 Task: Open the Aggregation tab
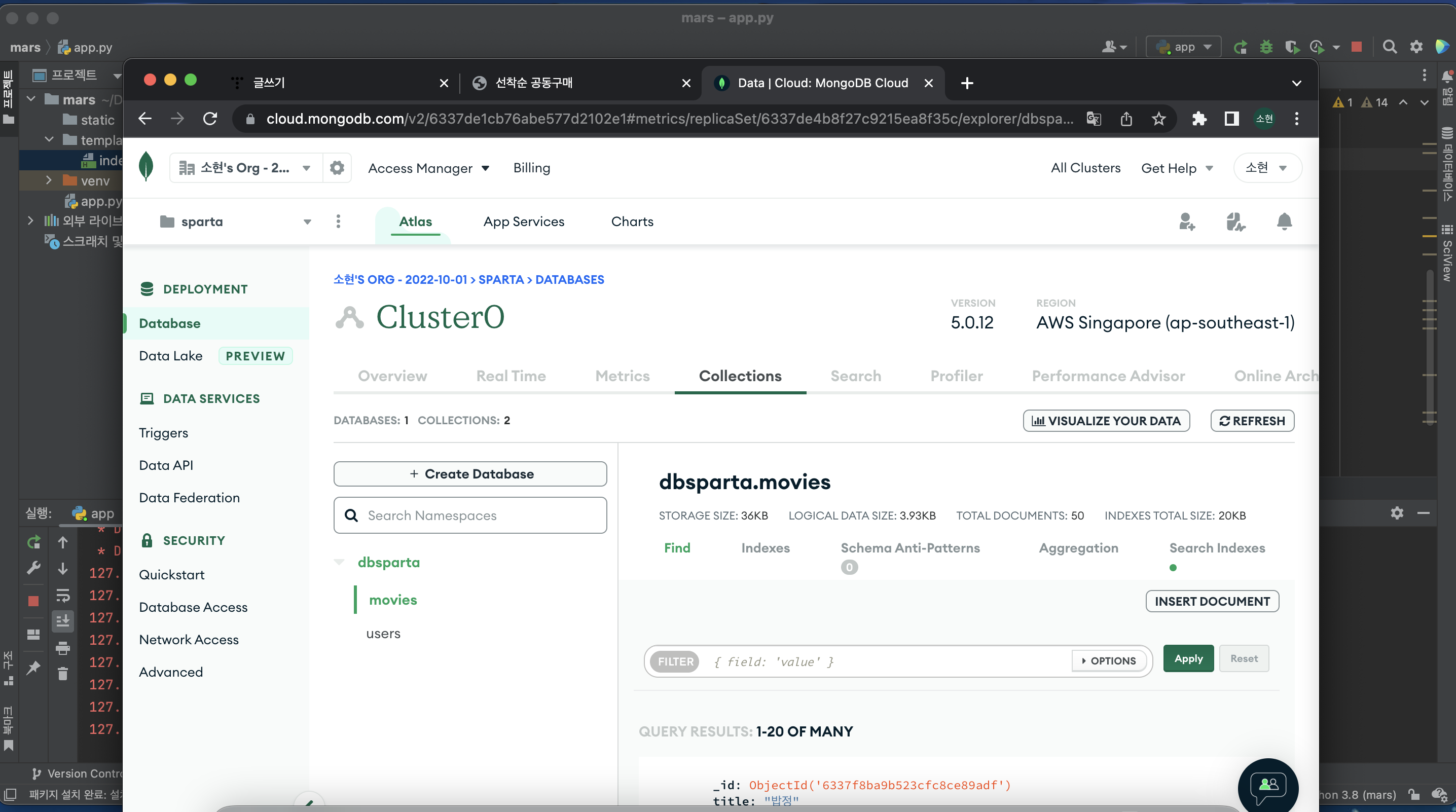pos(1078,547)
